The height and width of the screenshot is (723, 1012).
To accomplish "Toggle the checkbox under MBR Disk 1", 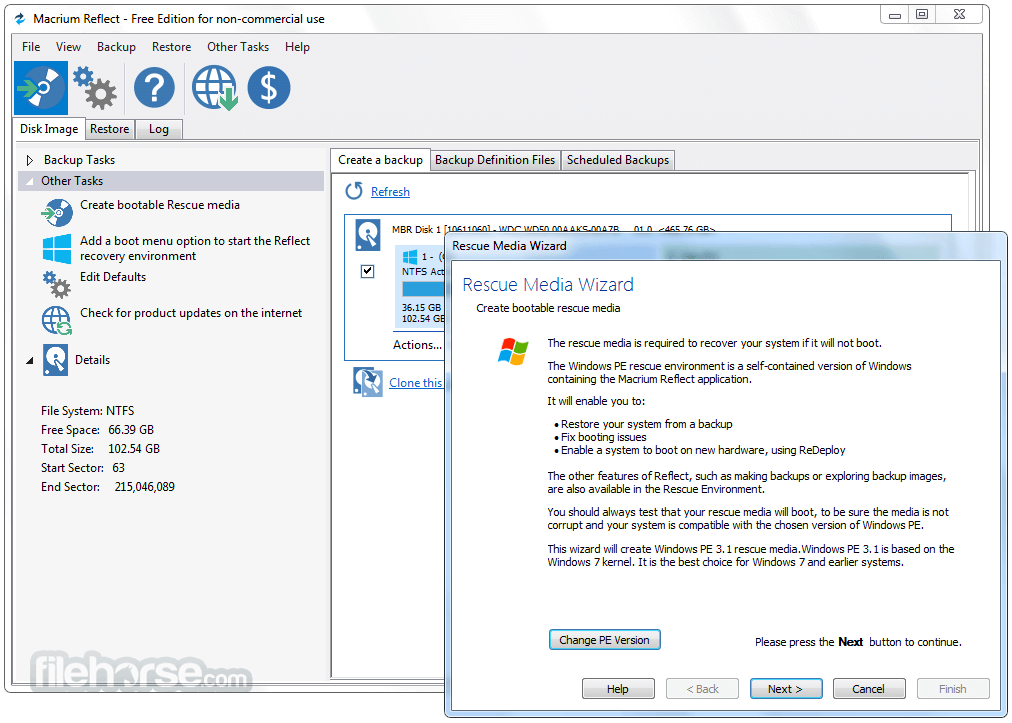I will click(367, 271).
